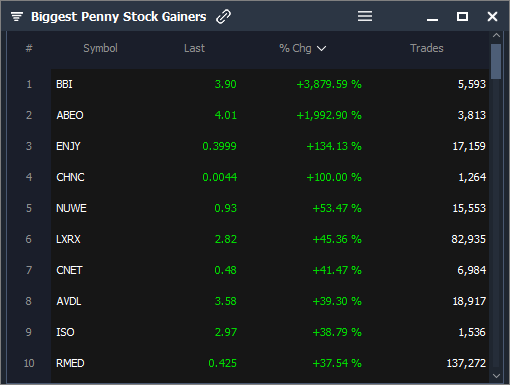Close the Biggest Penny Stock Gainers window
The height and width of the screenshot is (385, 510).
coord(492,17)
